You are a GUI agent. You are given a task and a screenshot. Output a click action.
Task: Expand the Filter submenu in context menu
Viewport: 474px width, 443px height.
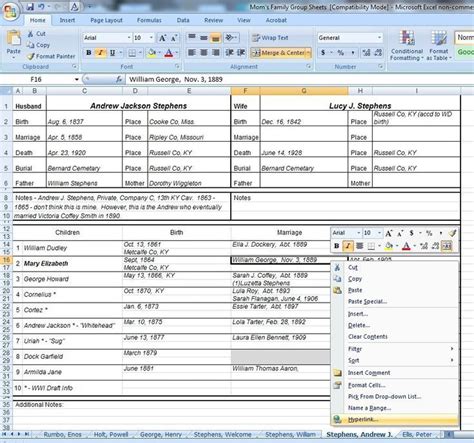coord(395,349)
